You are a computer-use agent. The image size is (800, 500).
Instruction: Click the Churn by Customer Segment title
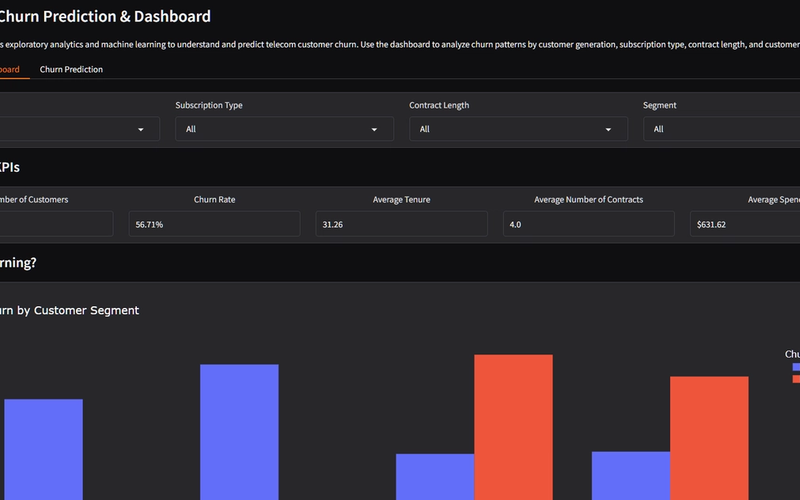coord(69,310)
